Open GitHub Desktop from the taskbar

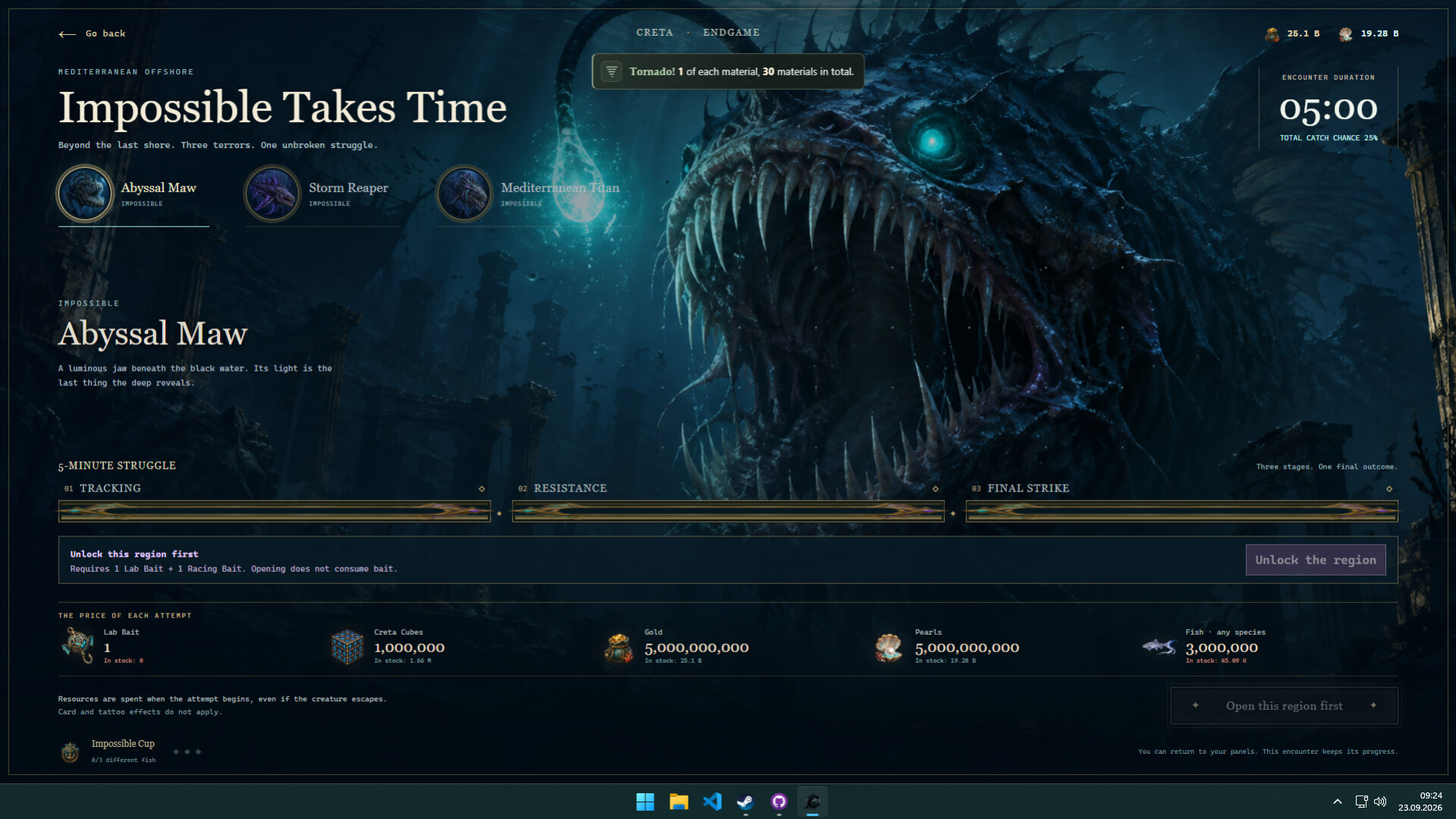[x=779, y=802]
